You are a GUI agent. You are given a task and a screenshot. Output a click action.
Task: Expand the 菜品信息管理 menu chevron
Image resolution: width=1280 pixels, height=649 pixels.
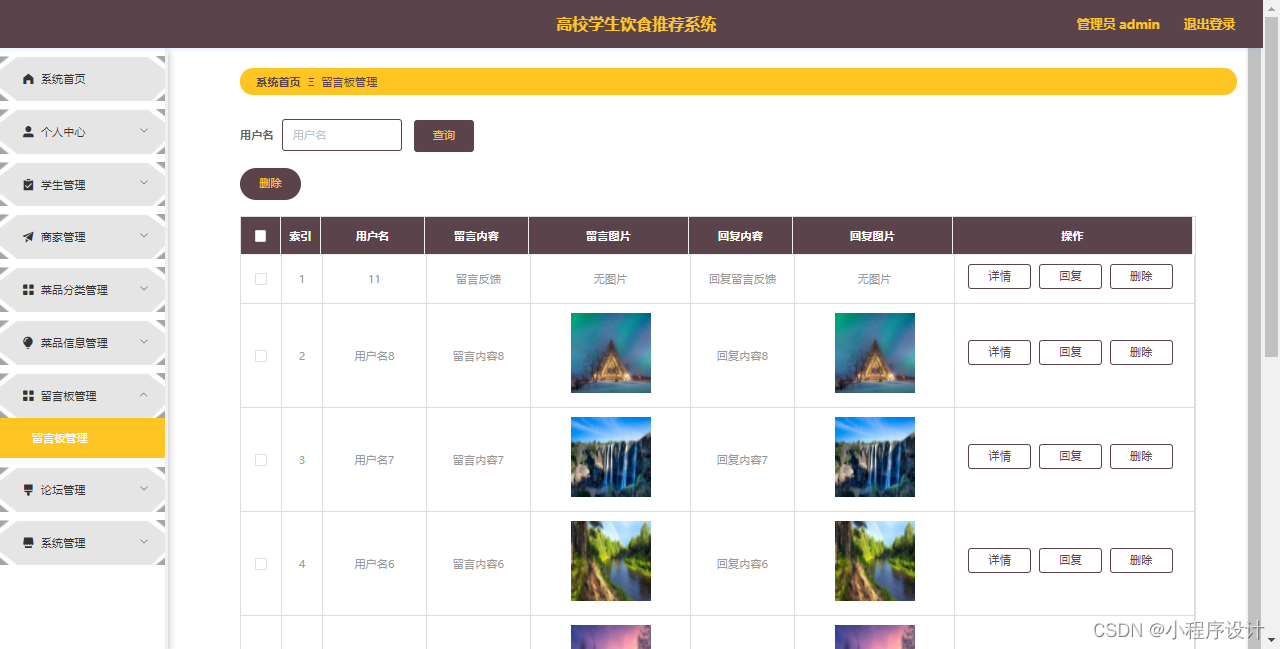(x=144, y=342)
